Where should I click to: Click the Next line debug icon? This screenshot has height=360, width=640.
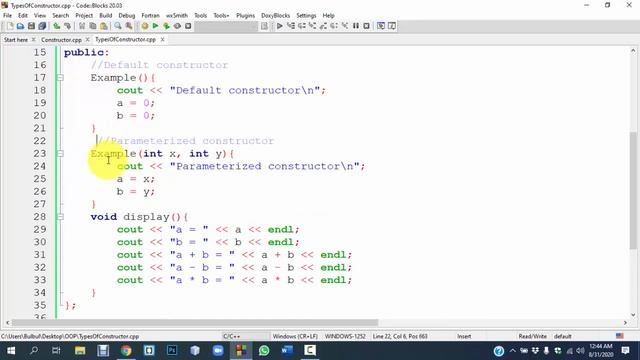click(302, 26)
